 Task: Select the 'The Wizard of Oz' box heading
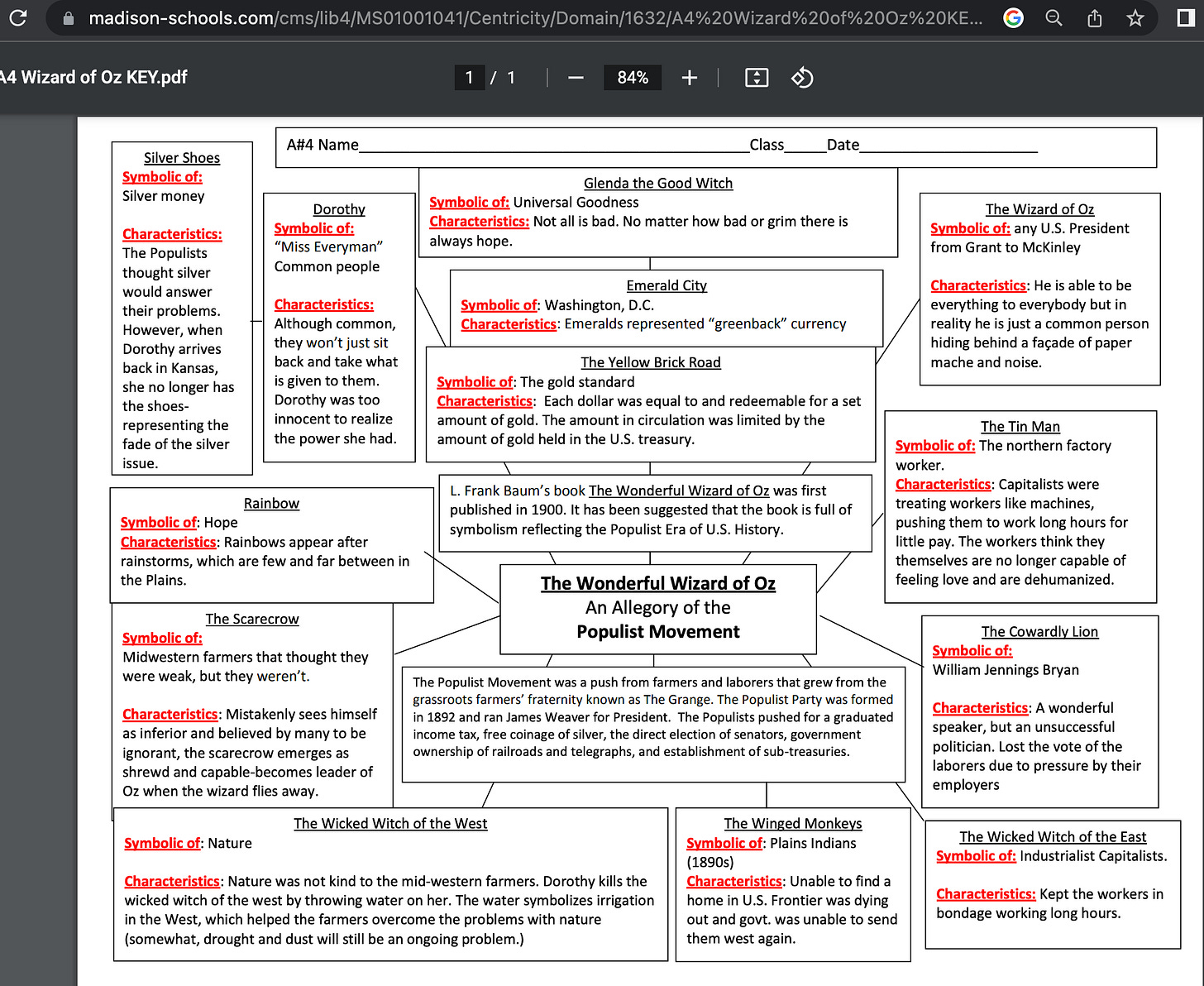click(1039, 209)
